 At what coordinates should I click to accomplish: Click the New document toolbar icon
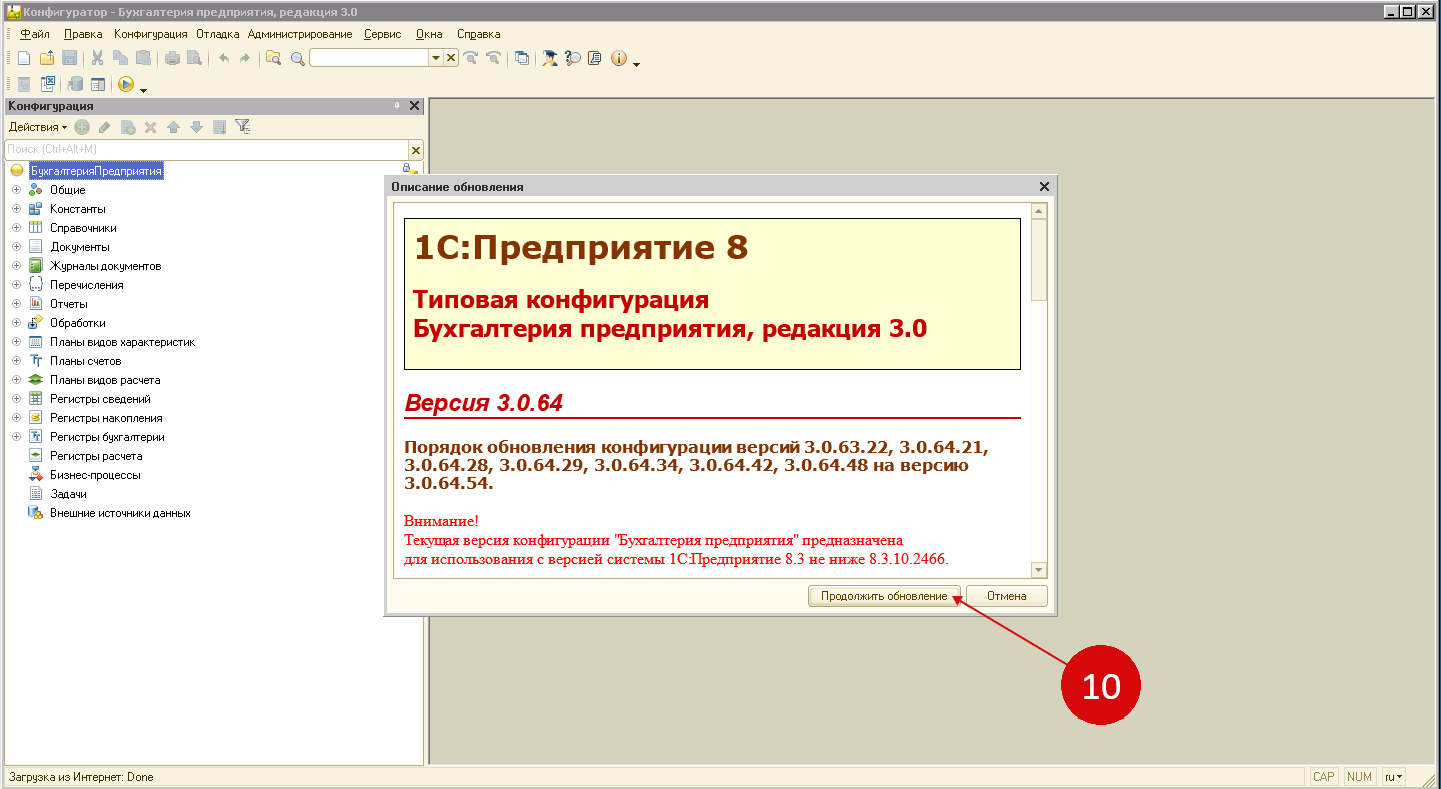click(24, 58)
